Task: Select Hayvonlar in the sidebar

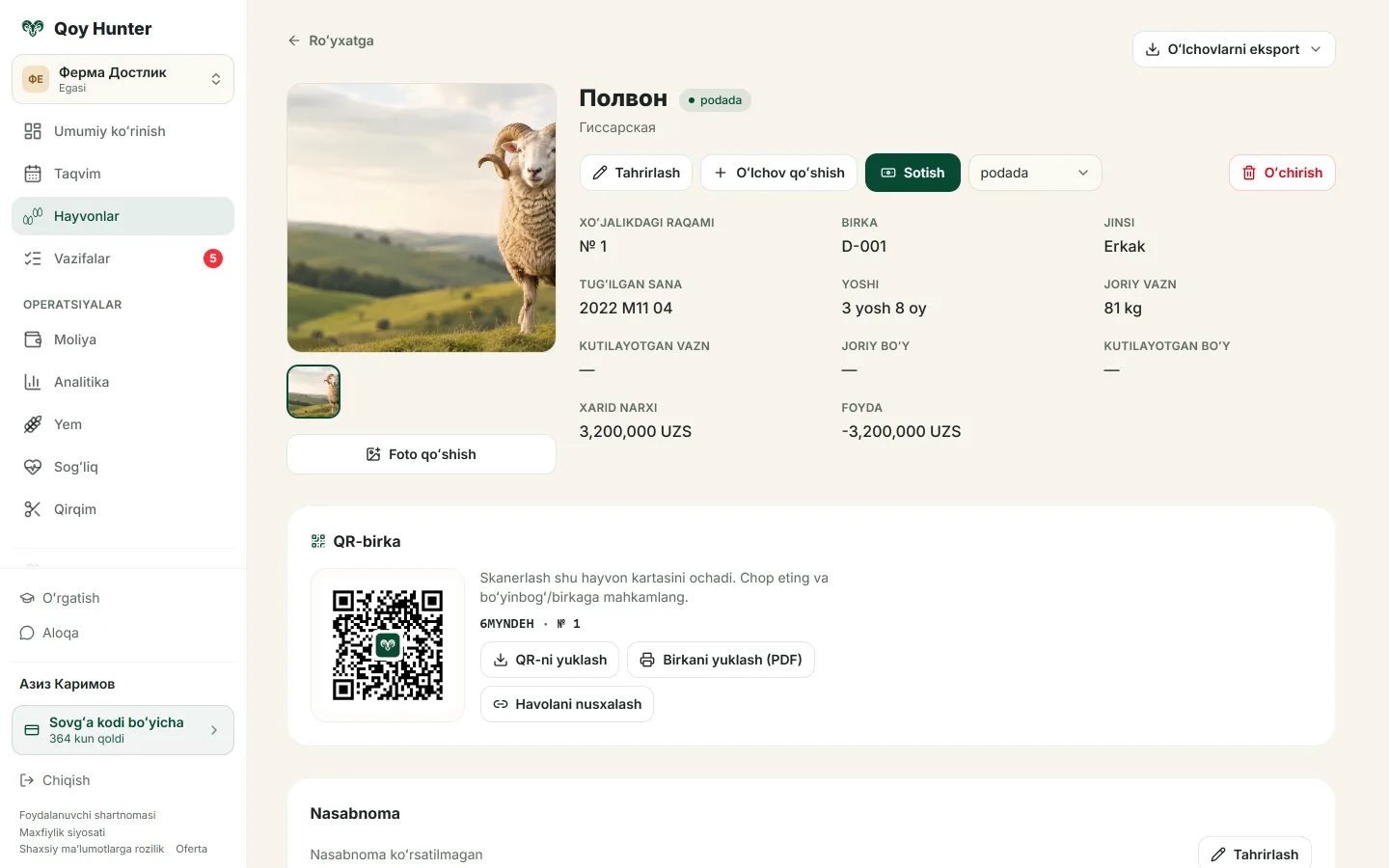Action: click(123, 216)
